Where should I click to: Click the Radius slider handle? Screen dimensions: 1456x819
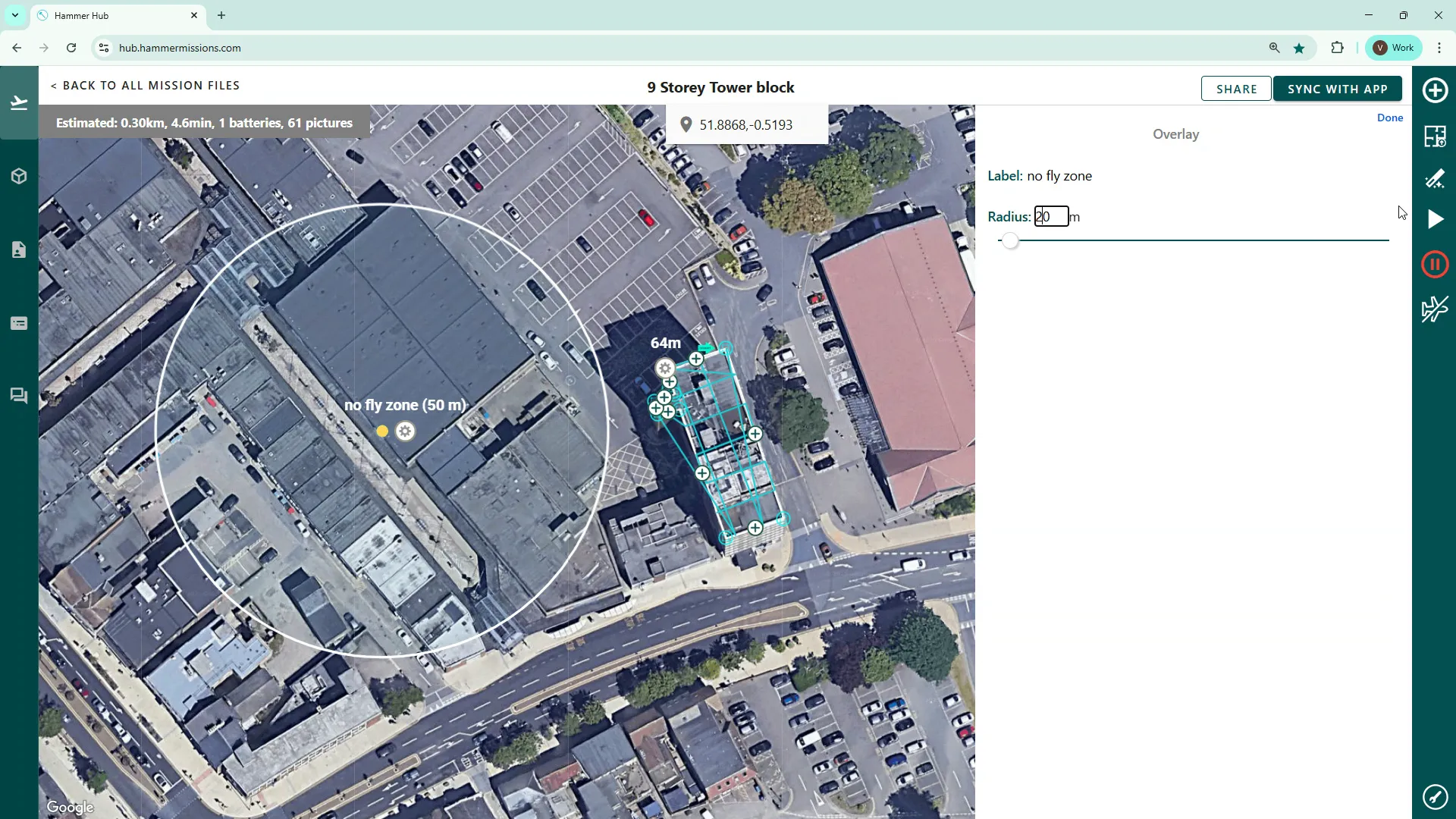[x=1009, y=241]
